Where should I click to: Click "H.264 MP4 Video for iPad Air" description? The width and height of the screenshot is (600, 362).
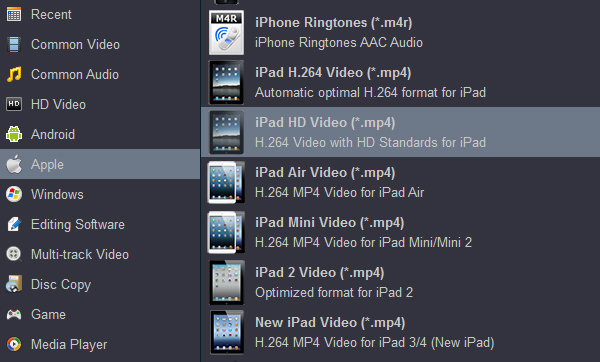point(339,192)
